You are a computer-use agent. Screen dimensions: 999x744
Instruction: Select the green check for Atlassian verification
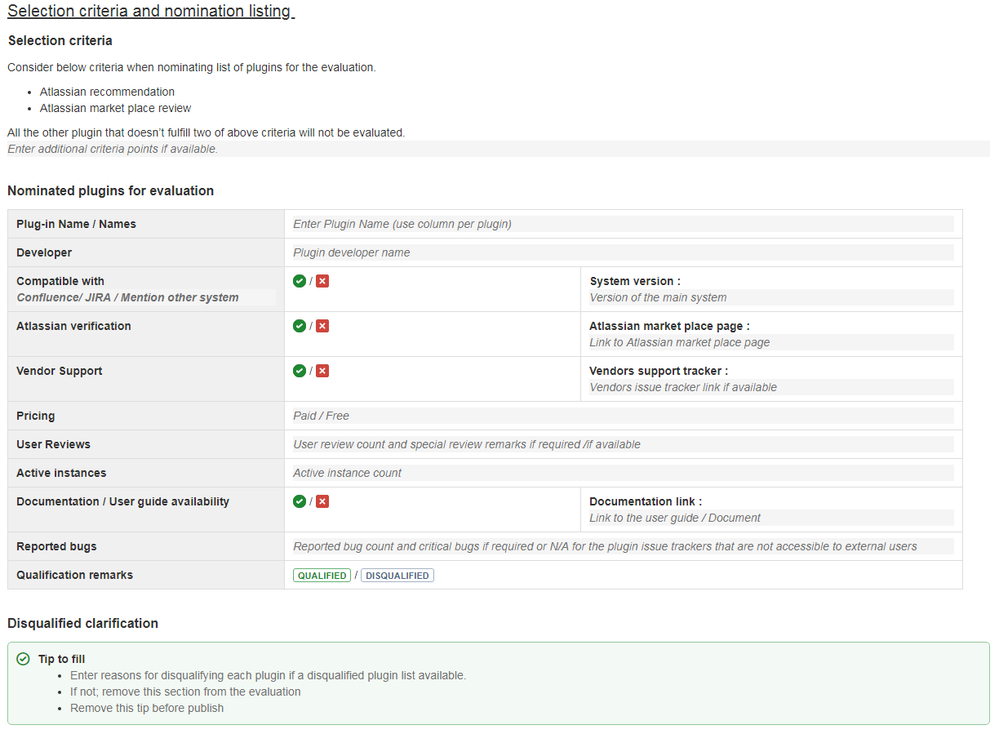(x=299, y=325)
